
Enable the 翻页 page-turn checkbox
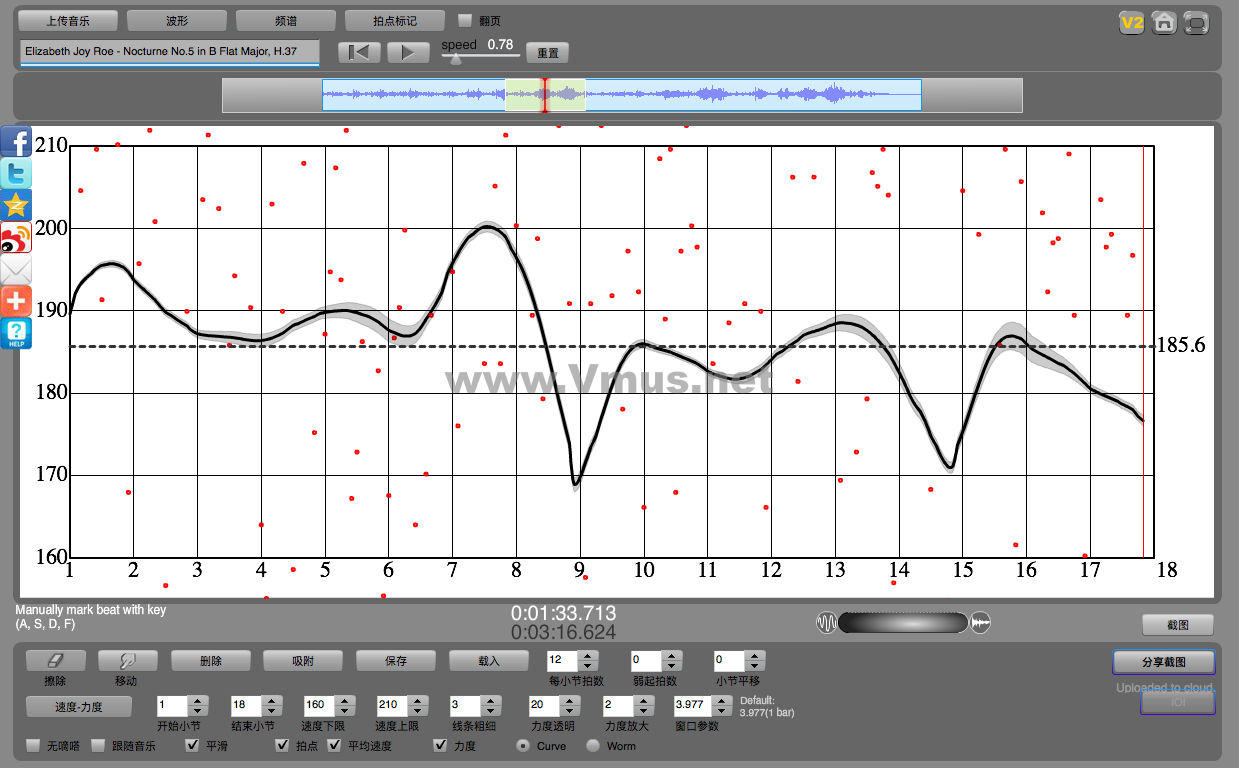[x=465, y=20]
